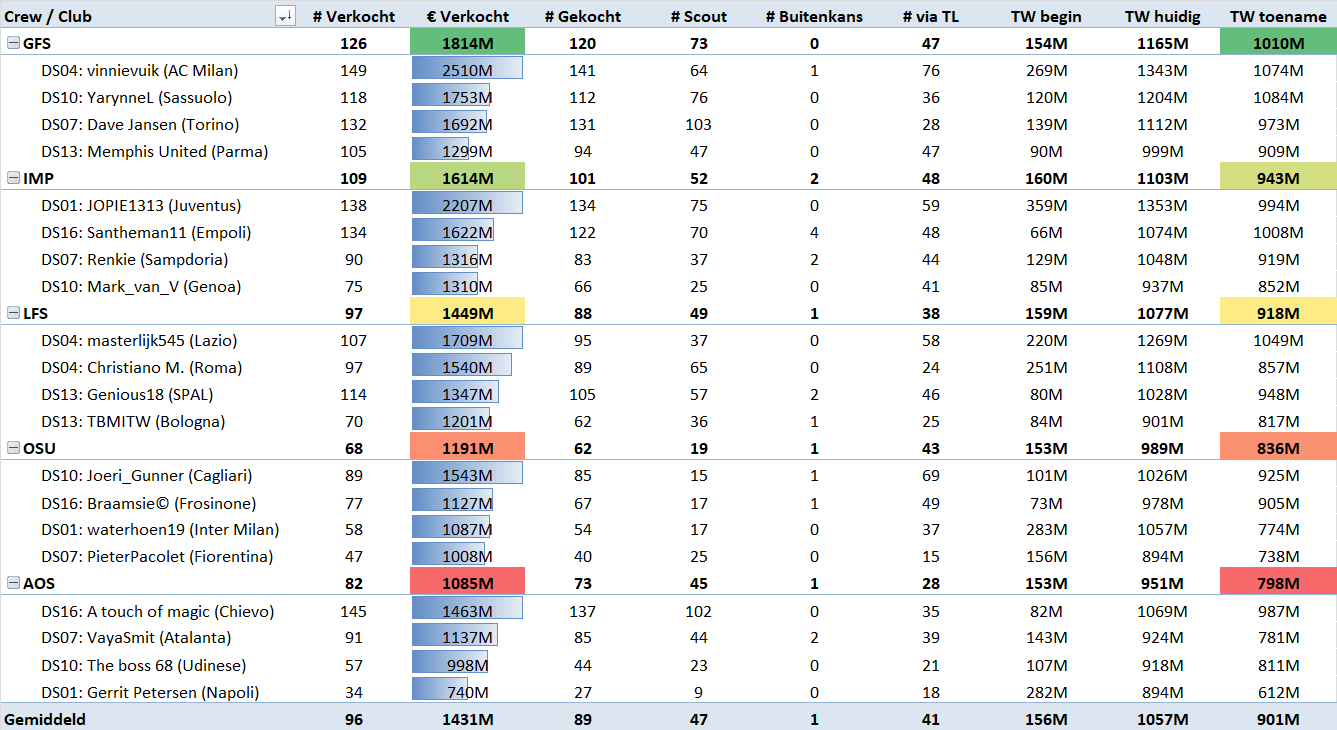1337x730 pixels.
Task: Select the TW toename column header
Action: point(1278,16)
